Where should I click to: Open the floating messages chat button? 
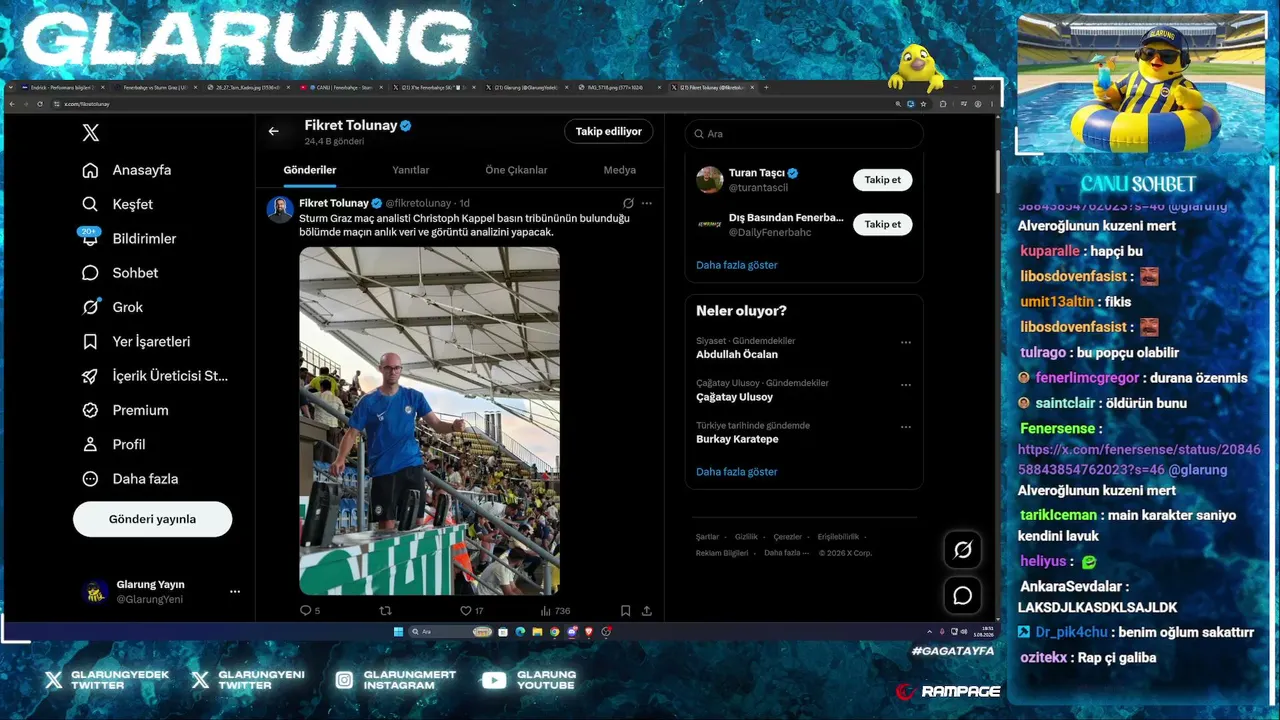[963, 596]
